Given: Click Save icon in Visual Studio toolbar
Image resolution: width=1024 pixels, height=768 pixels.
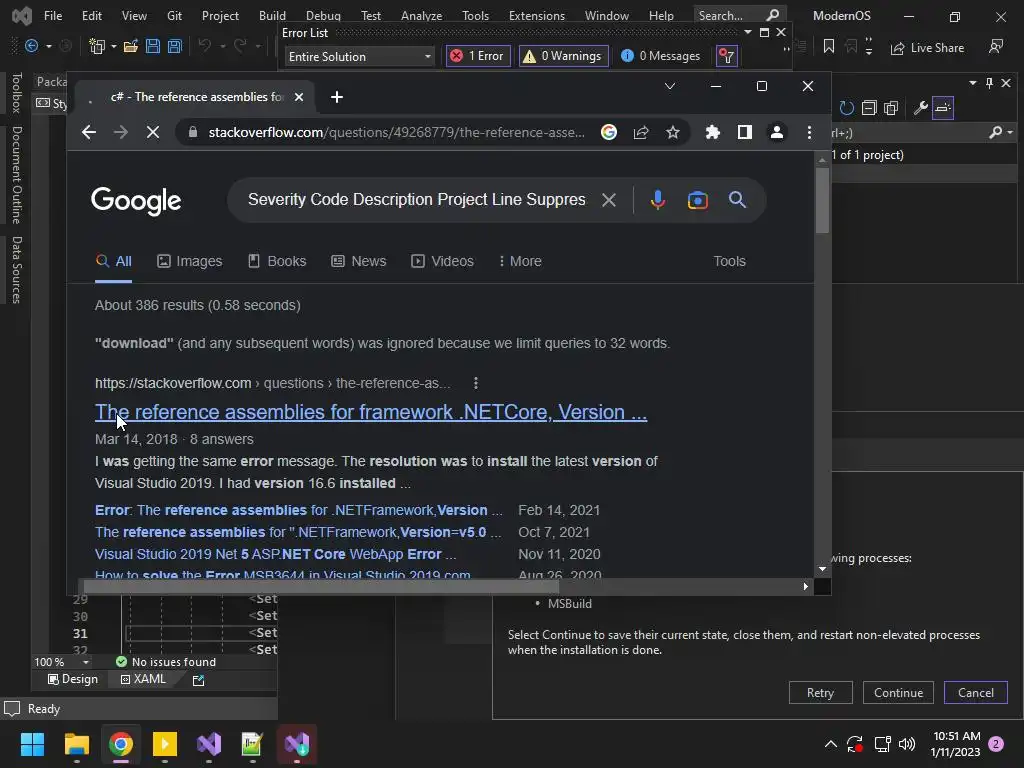Looking at the screenshot, I should [153, 46].
